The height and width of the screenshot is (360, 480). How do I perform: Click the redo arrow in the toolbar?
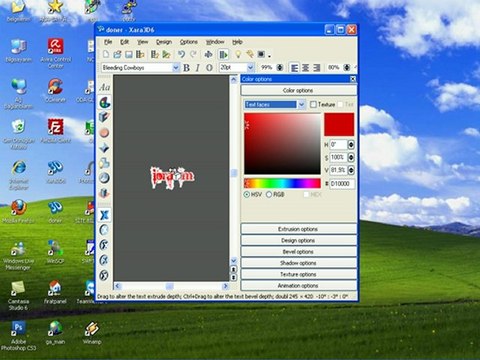[193, 54]
